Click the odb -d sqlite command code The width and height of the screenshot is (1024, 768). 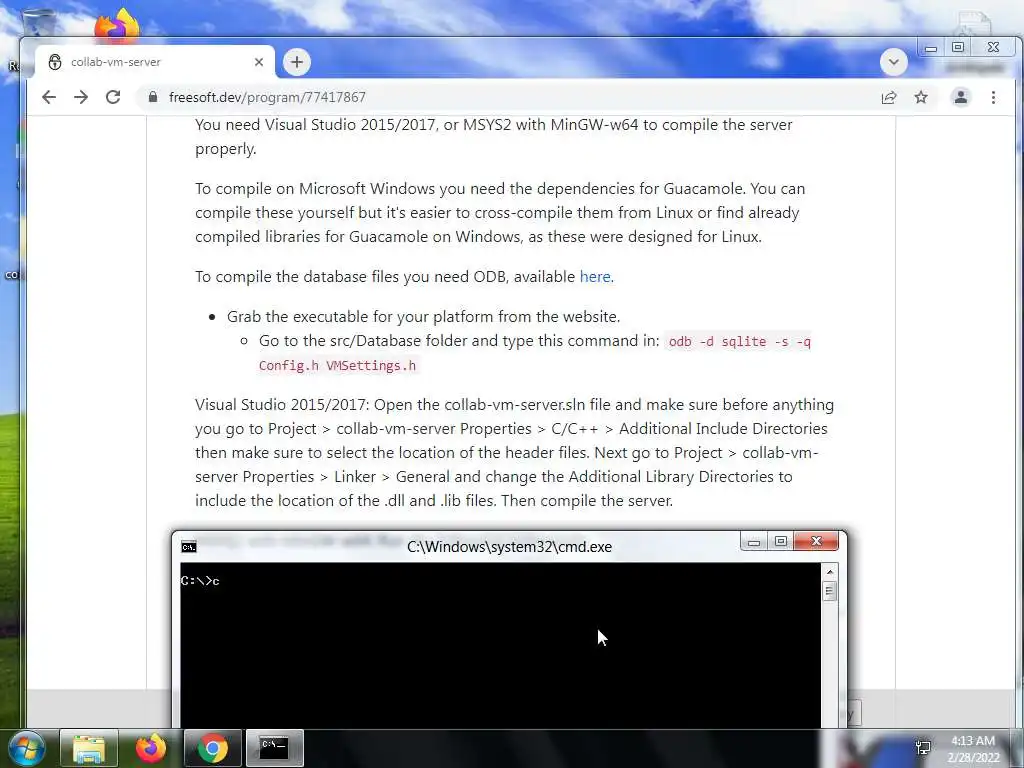[739, 342]
